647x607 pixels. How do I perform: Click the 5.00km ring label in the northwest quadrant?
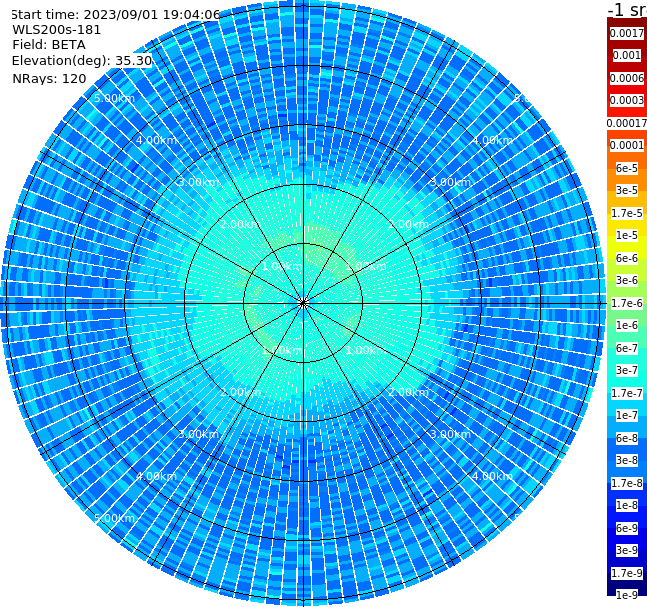point(114,98)
